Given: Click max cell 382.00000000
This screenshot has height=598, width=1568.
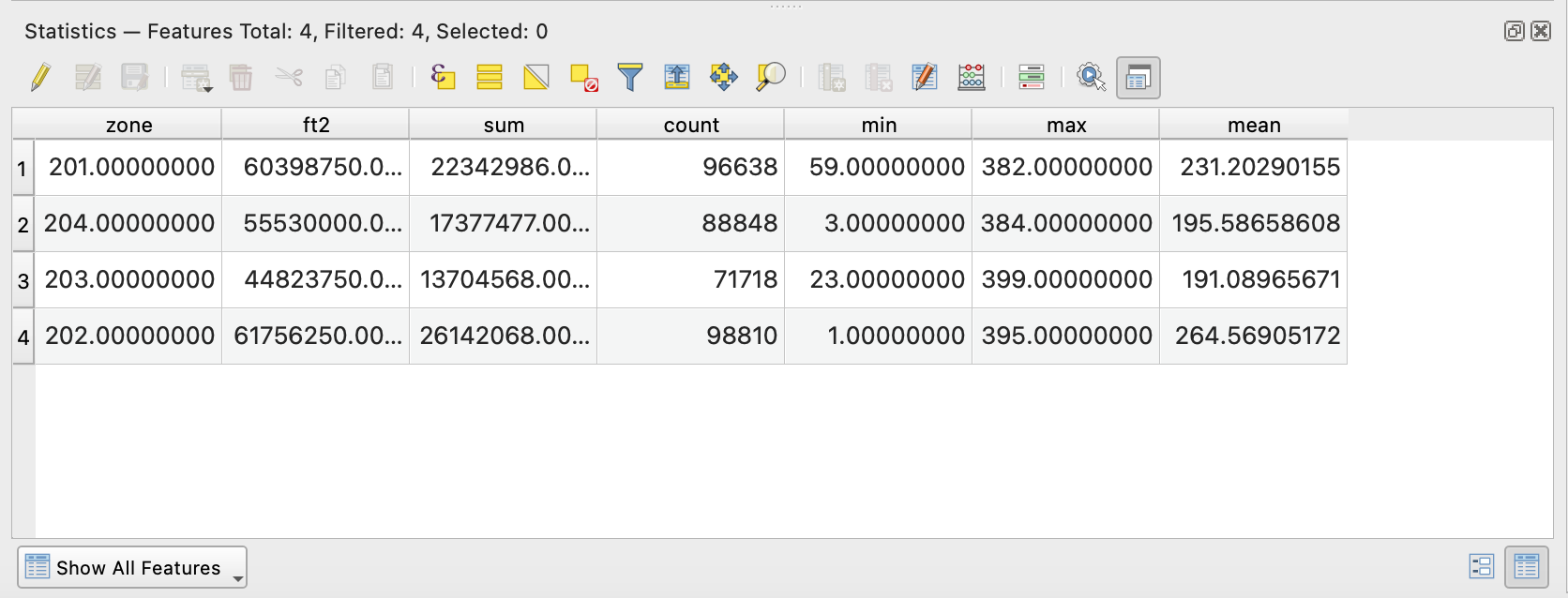Looking at the screenshot, I should pos(1066,168).
